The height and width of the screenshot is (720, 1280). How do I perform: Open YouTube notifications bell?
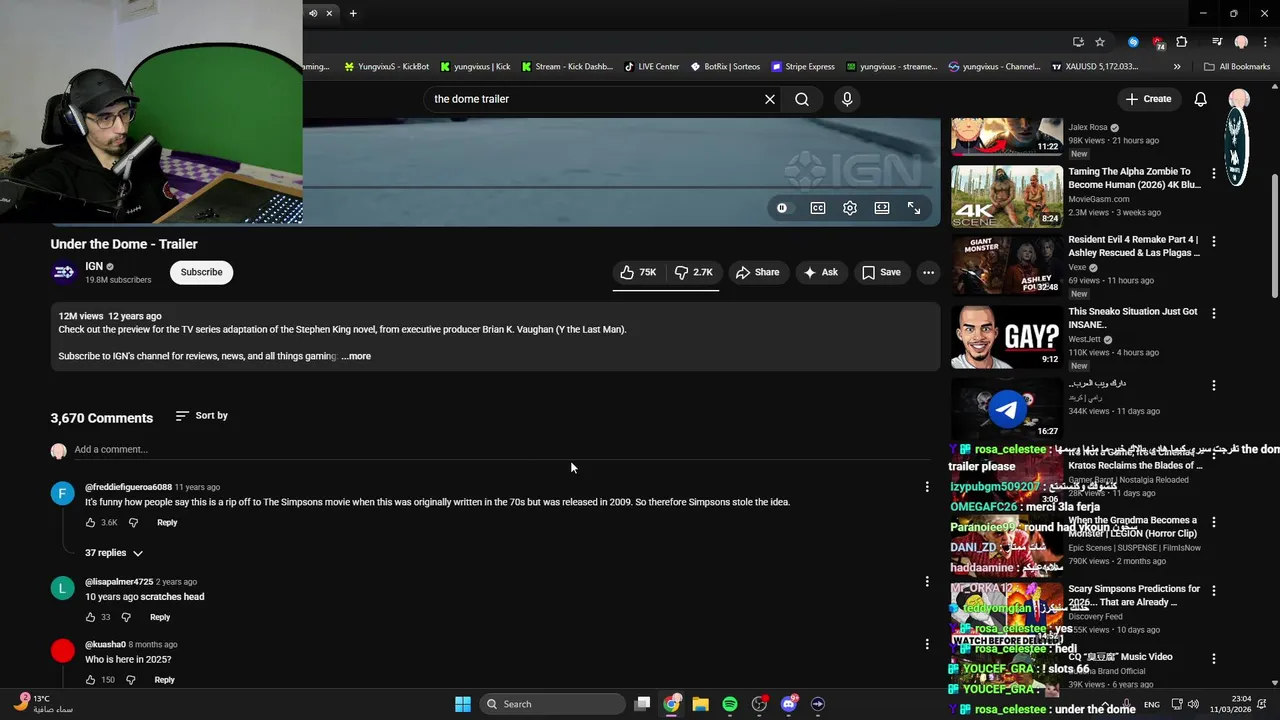click(1200, 99)
